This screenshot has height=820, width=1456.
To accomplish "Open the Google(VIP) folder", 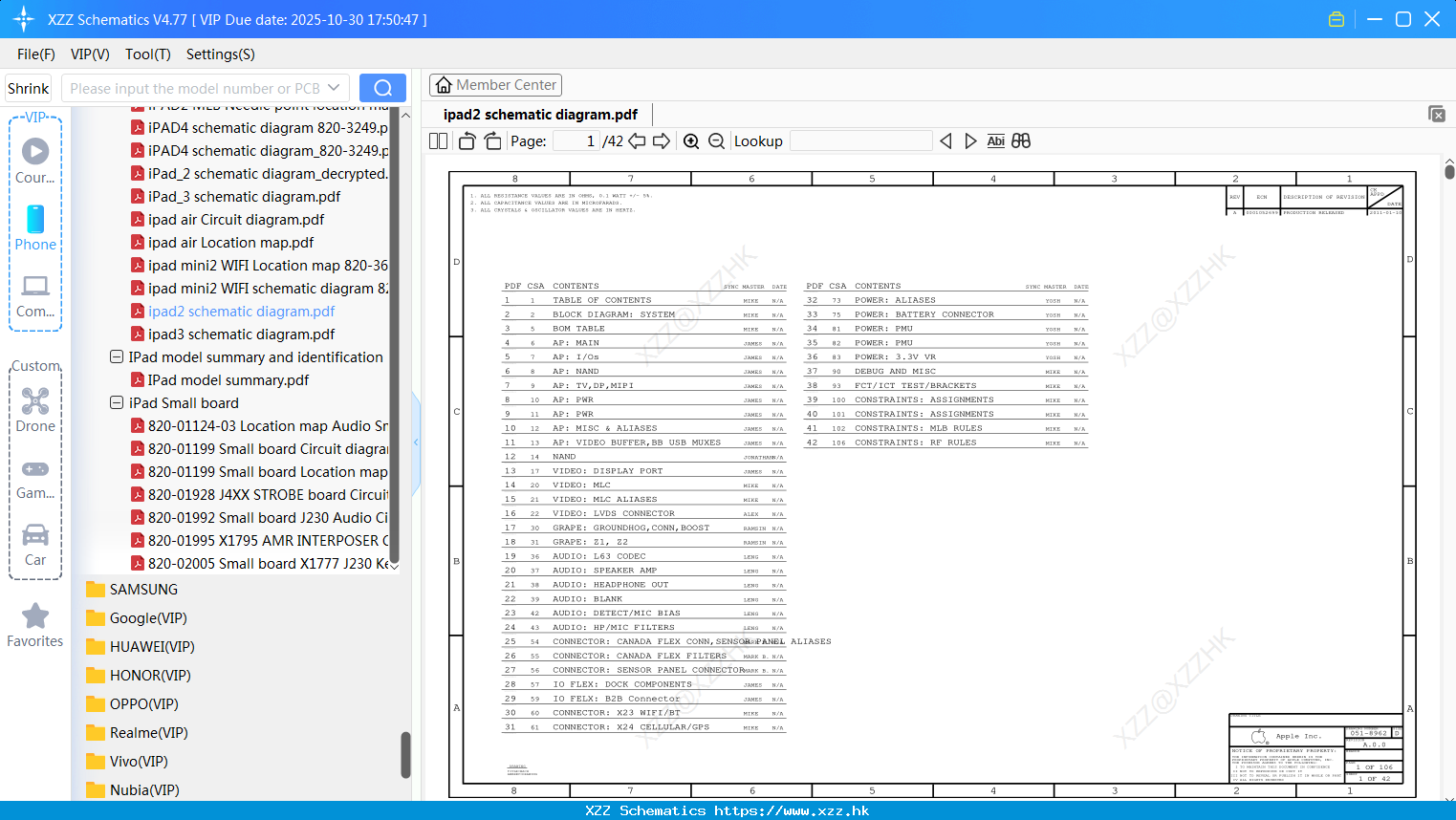I will coord(137,617).
